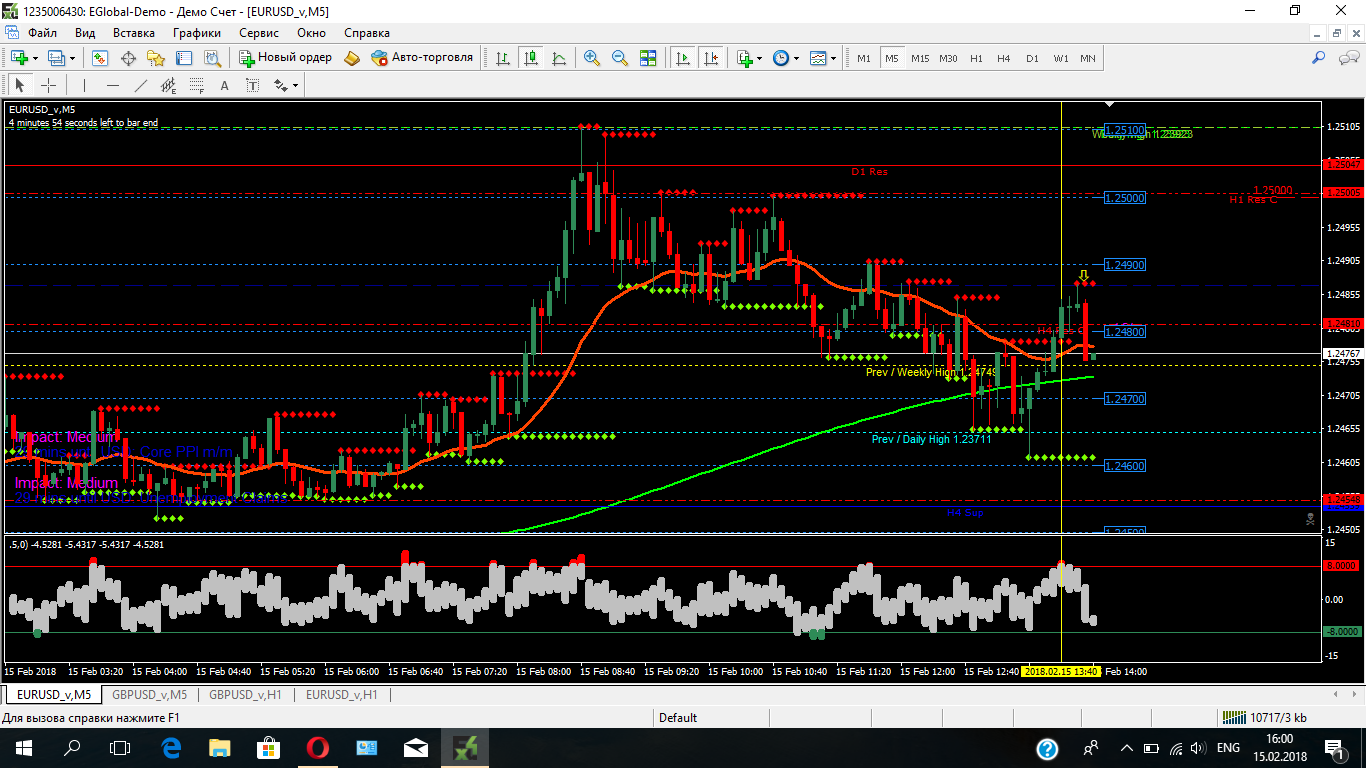Set timeframe to D1
The height and width of the screenshot is (768, 1366).
pos(1032,58)
